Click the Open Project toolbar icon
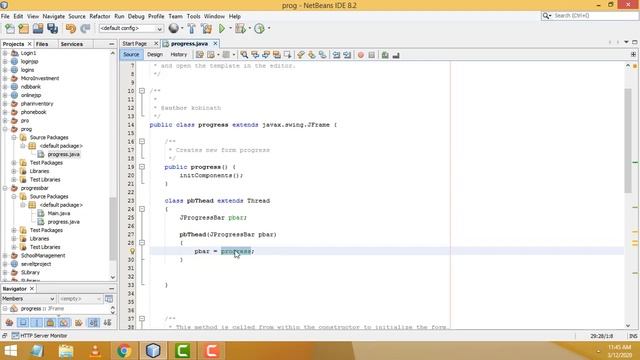The image size is (640, 360). pos(38,29)
